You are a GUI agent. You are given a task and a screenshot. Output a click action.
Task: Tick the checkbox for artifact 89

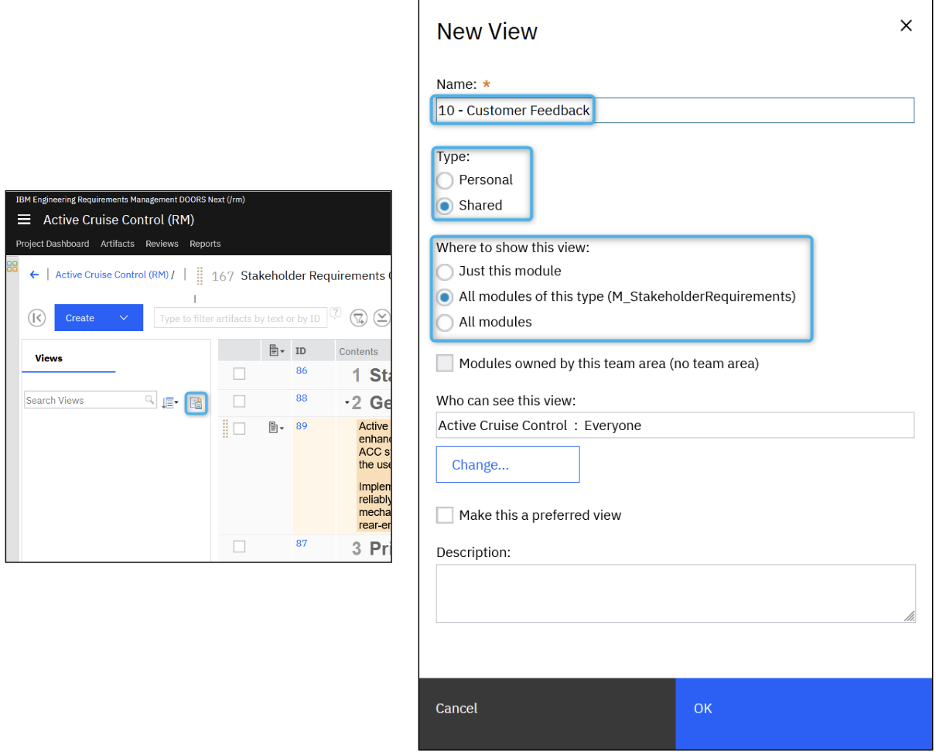click(x=239, y=429)
